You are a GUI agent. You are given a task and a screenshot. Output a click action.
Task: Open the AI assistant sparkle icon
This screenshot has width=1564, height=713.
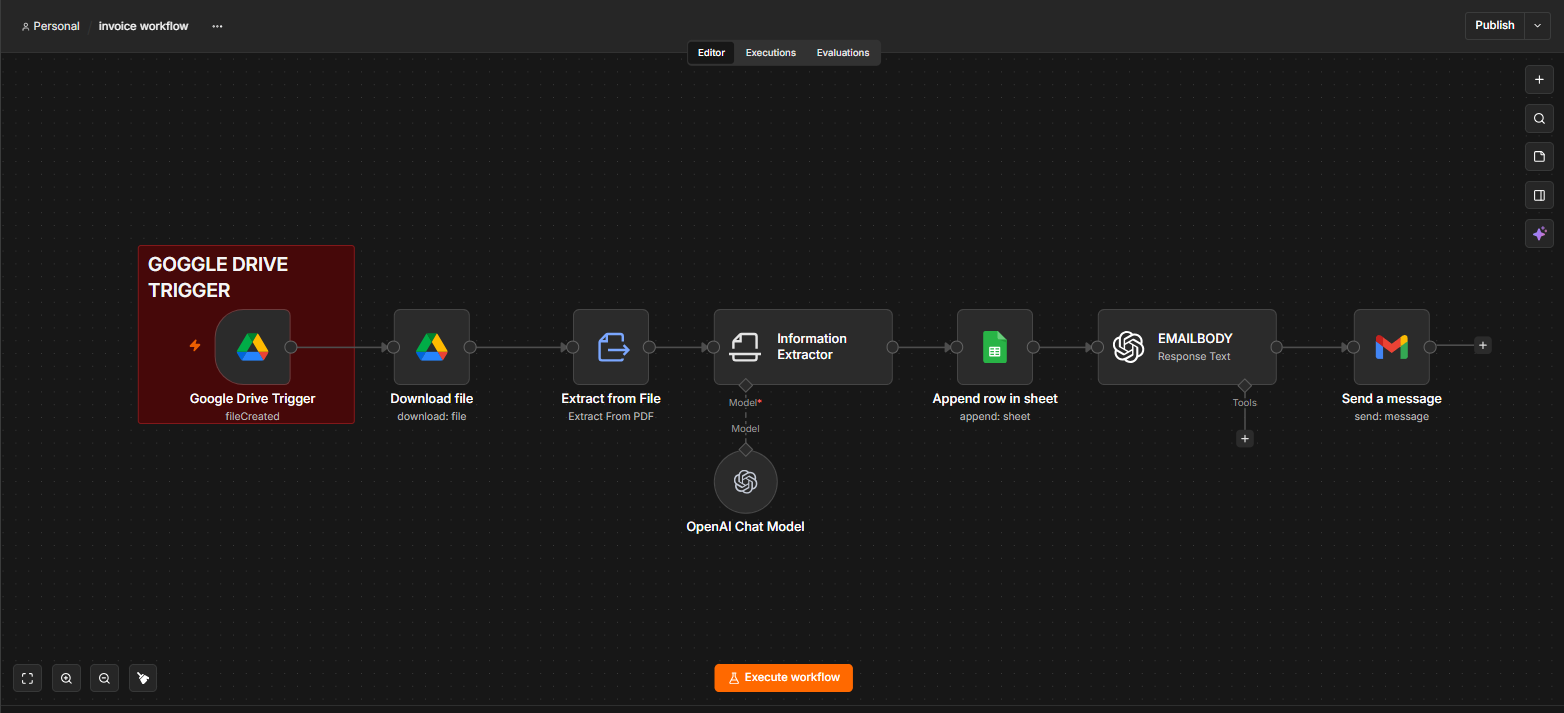pos(1539,233)
